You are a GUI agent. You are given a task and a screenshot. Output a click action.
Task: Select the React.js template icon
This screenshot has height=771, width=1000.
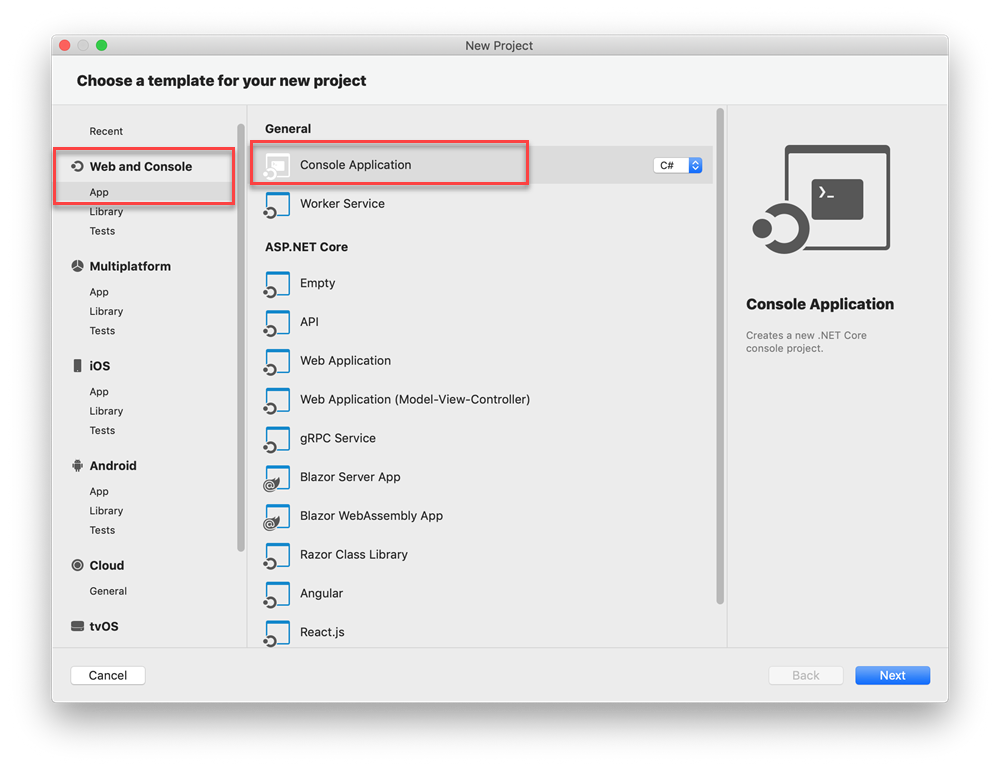pyautogui.click(x=277, y=633)
